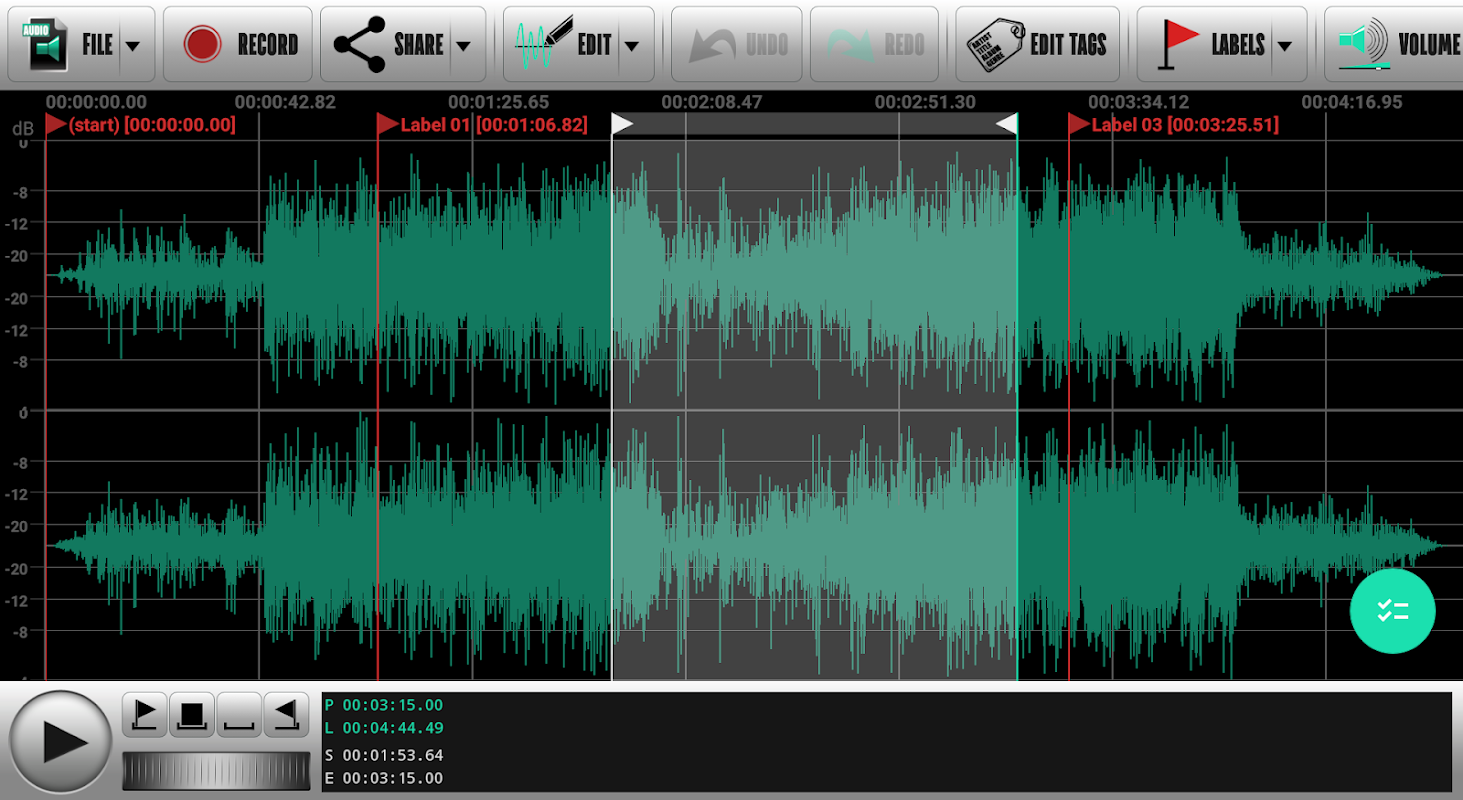Open the Share button
The height and width of the screenshot is (800, 1463).
coord(403,44)
